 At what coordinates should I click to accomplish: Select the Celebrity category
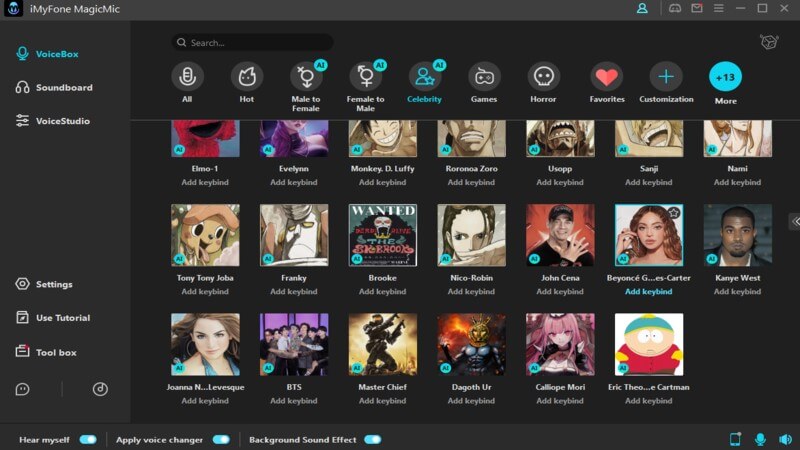click(424, 83)
